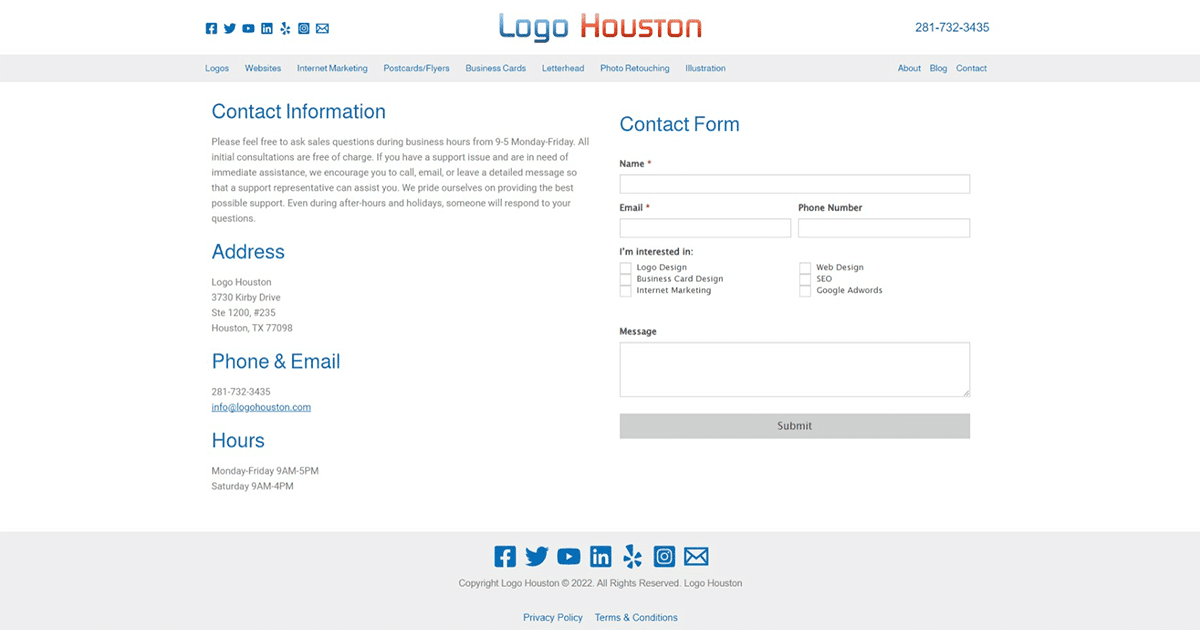Open the Websites navigation menu item
This screenshot has width=1200, height=630.
point(263,68)
